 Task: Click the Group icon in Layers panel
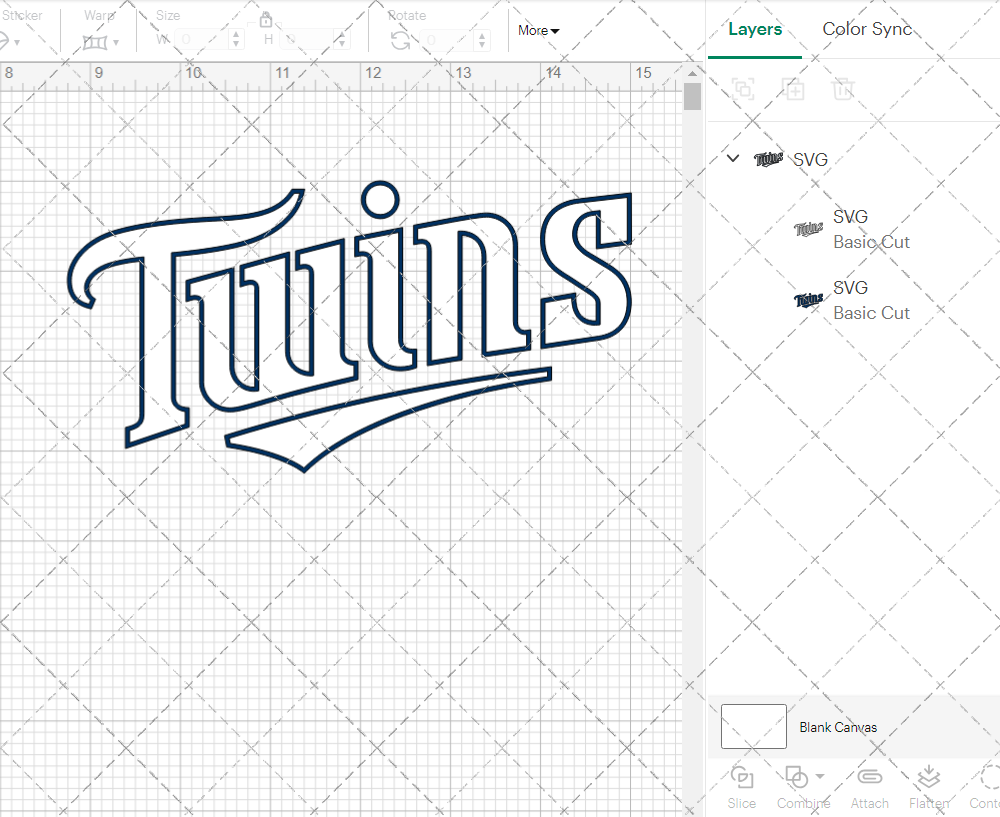743,89
